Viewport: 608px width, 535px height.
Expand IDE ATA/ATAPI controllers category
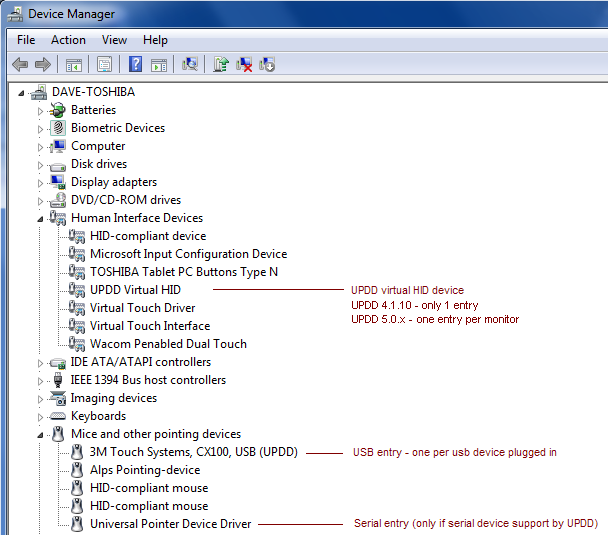[x=40, y=363]
